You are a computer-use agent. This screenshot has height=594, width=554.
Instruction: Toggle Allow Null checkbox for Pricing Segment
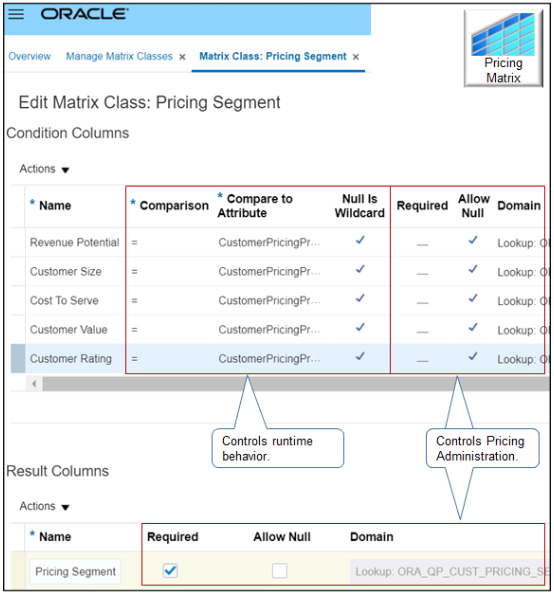pyautogui.click(x=280, y=571)
